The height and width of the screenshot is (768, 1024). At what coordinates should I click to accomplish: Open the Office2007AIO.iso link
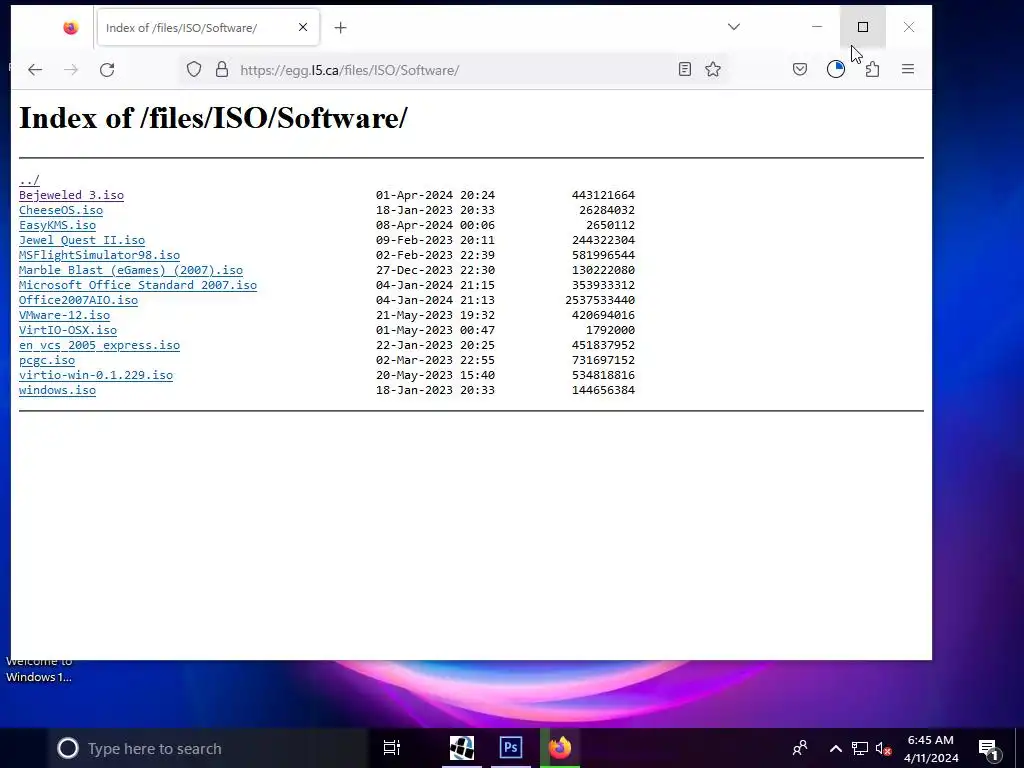78,300
